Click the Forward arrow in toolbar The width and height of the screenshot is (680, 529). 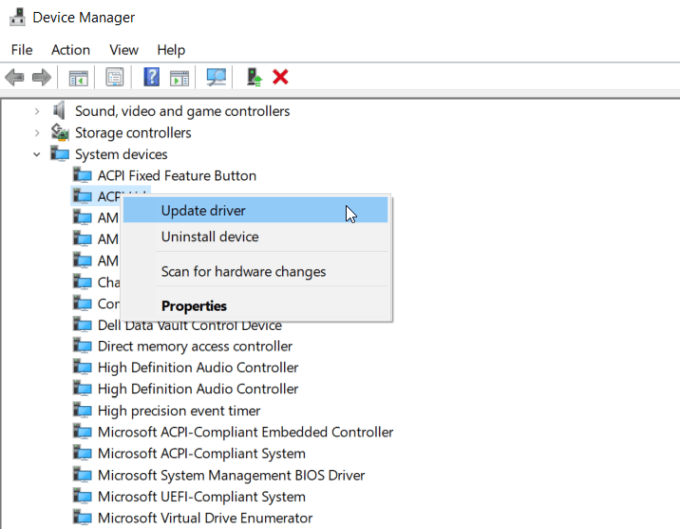41,77
